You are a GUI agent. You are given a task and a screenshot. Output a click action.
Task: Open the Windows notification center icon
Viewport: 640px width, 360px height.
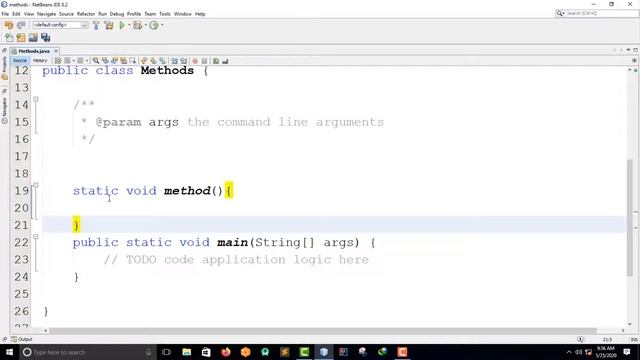pos(627,352)
